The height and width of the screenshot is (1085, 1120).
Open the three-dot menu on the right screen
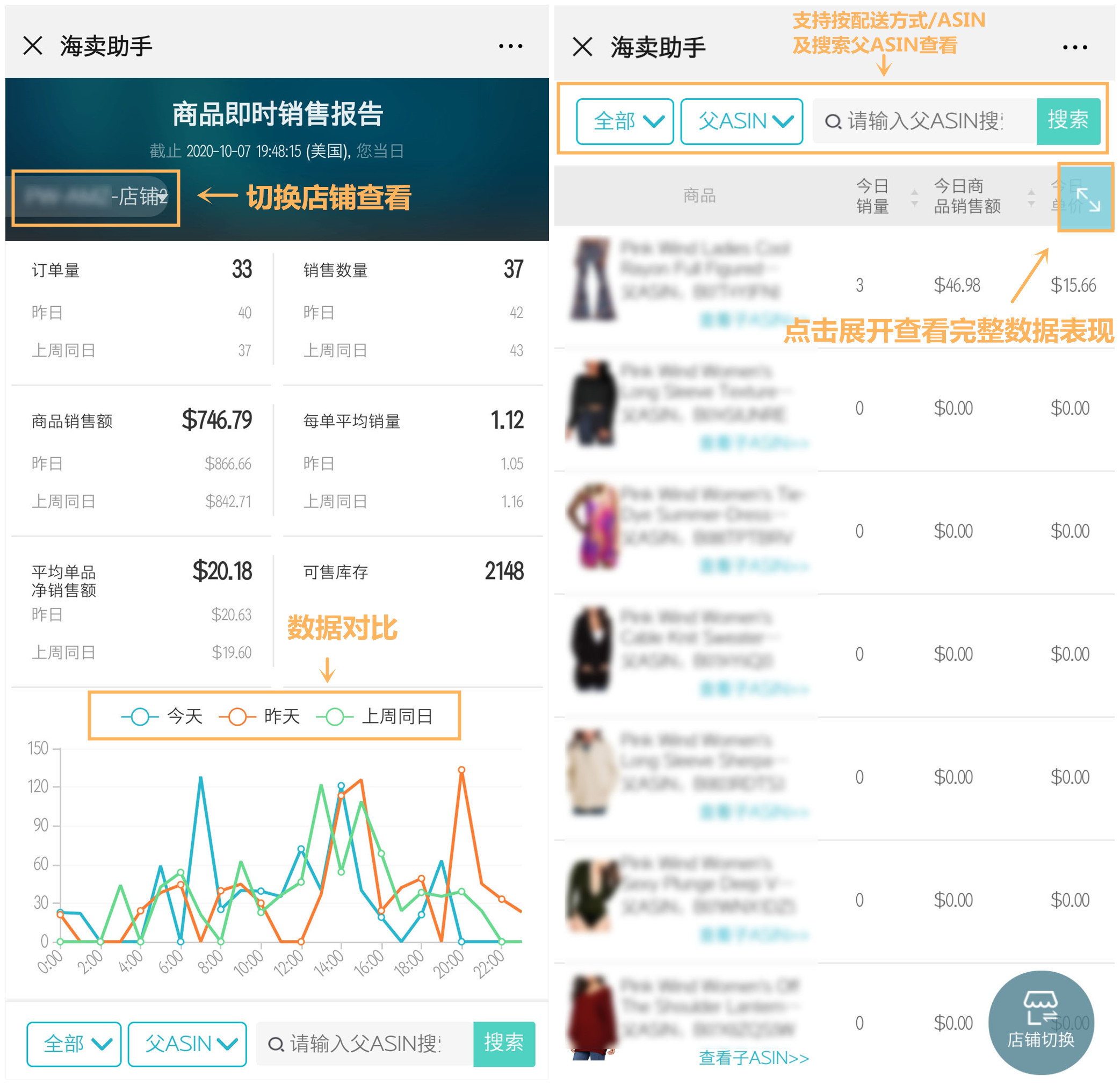(1074, 47)
